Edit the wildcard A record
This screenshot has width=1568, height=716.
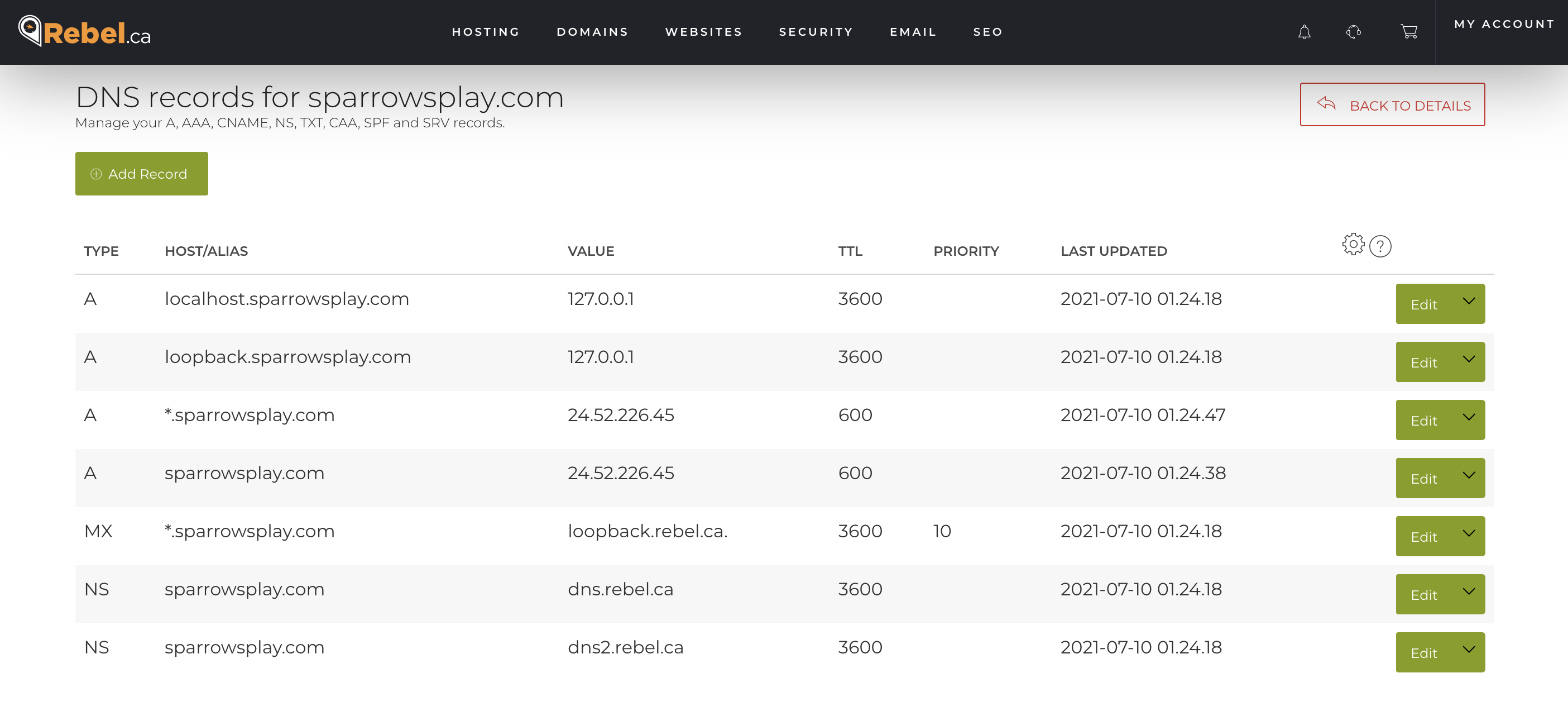click(x=1424, y=421)
